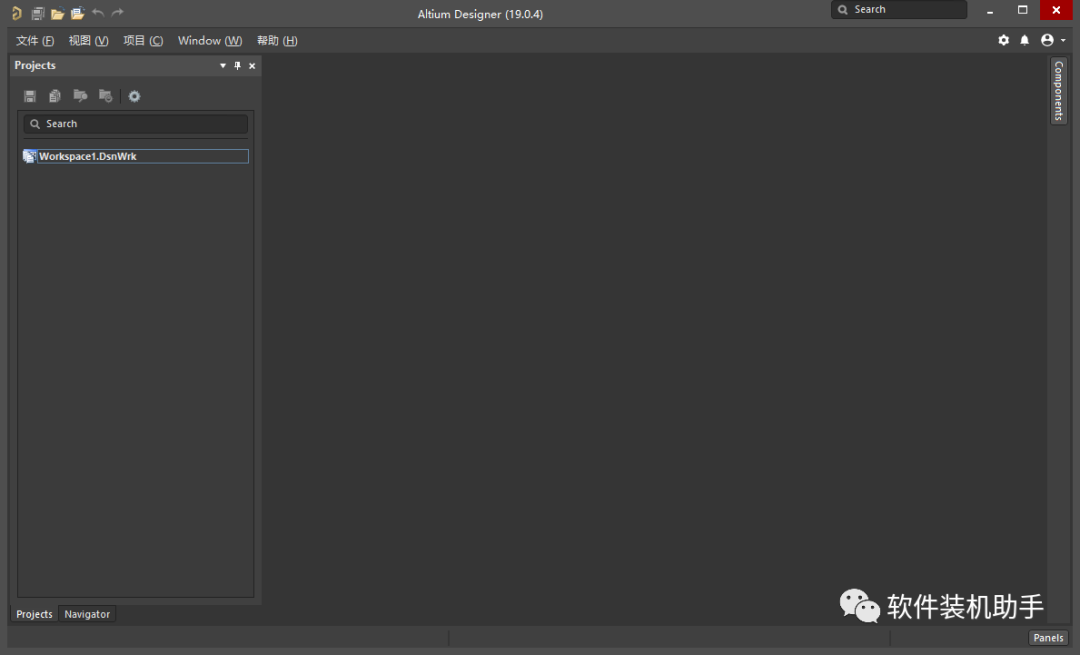This screenshot has width=1080, height=655.
Task: Maximize the Altium Designer window
Action: click(1023, 10)
